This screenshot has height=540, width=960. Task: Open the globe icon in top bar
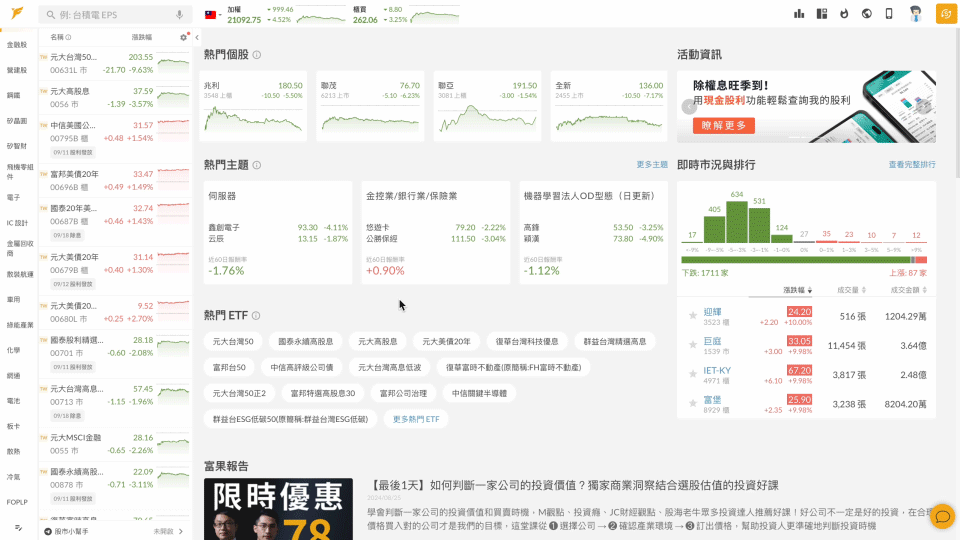[866, 14]
